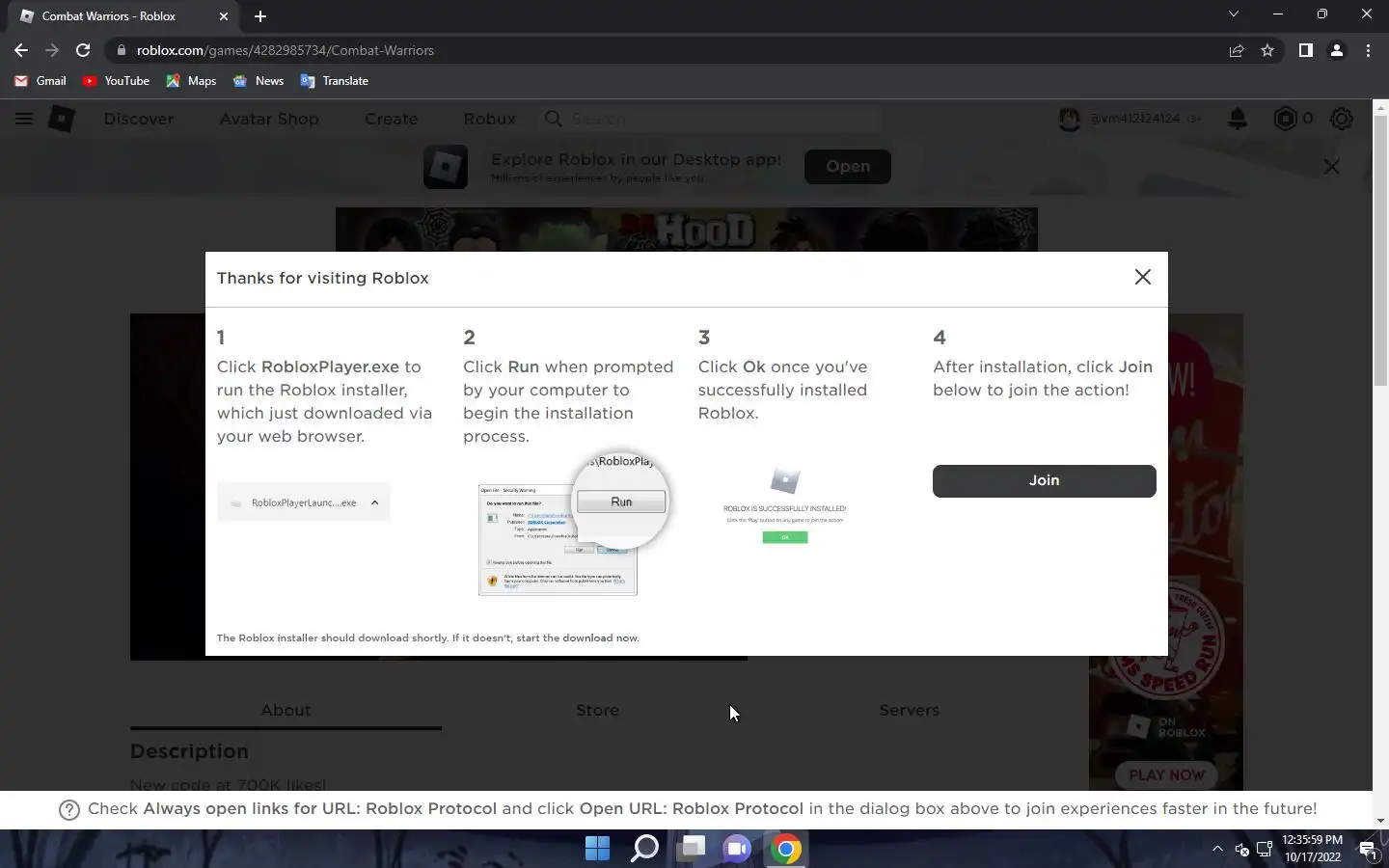Viewport: 1389px width, 868px height.
Task: Click the Roblox search field
Action: 710,119
